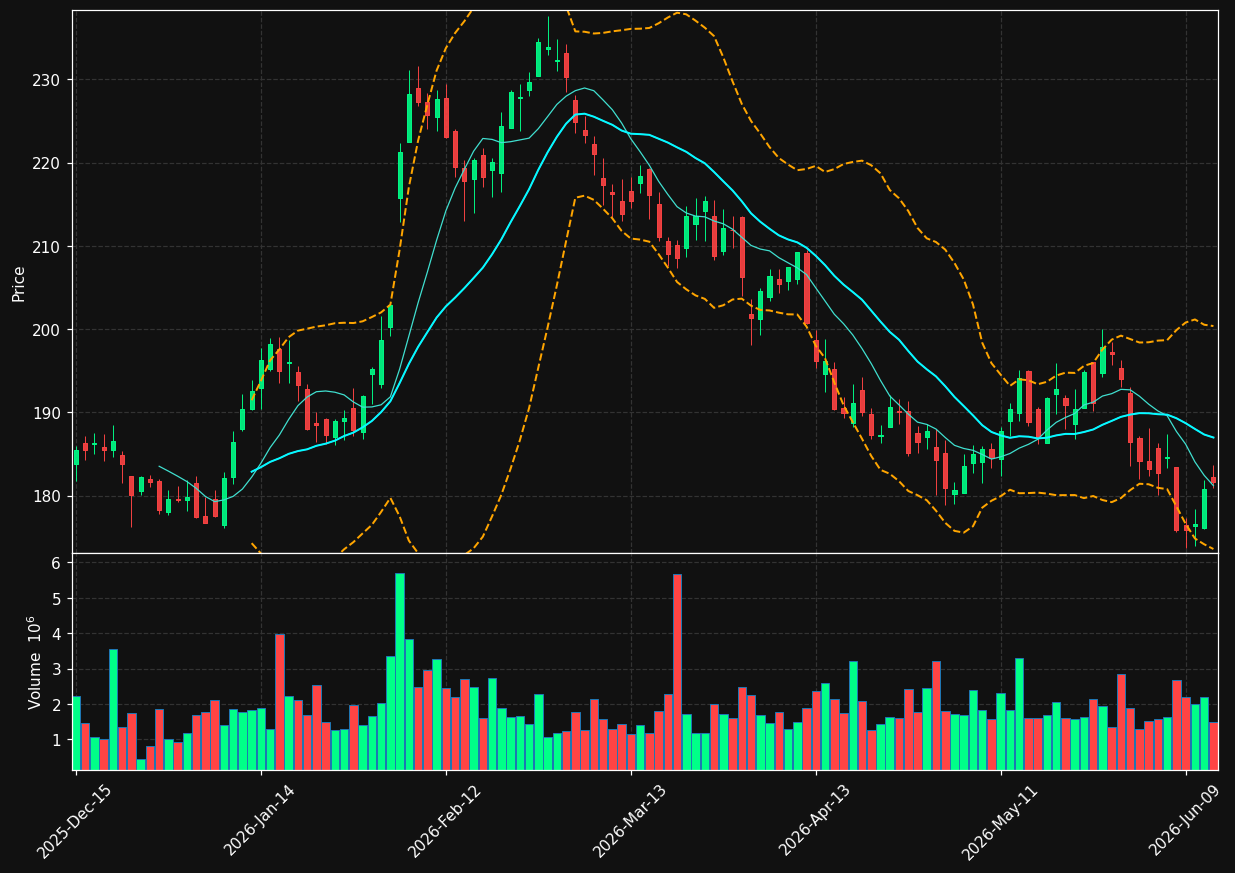The image size is (1235, 873).
Task: Click the 2026-Apr-13 date label
Action: click(815, 822)
